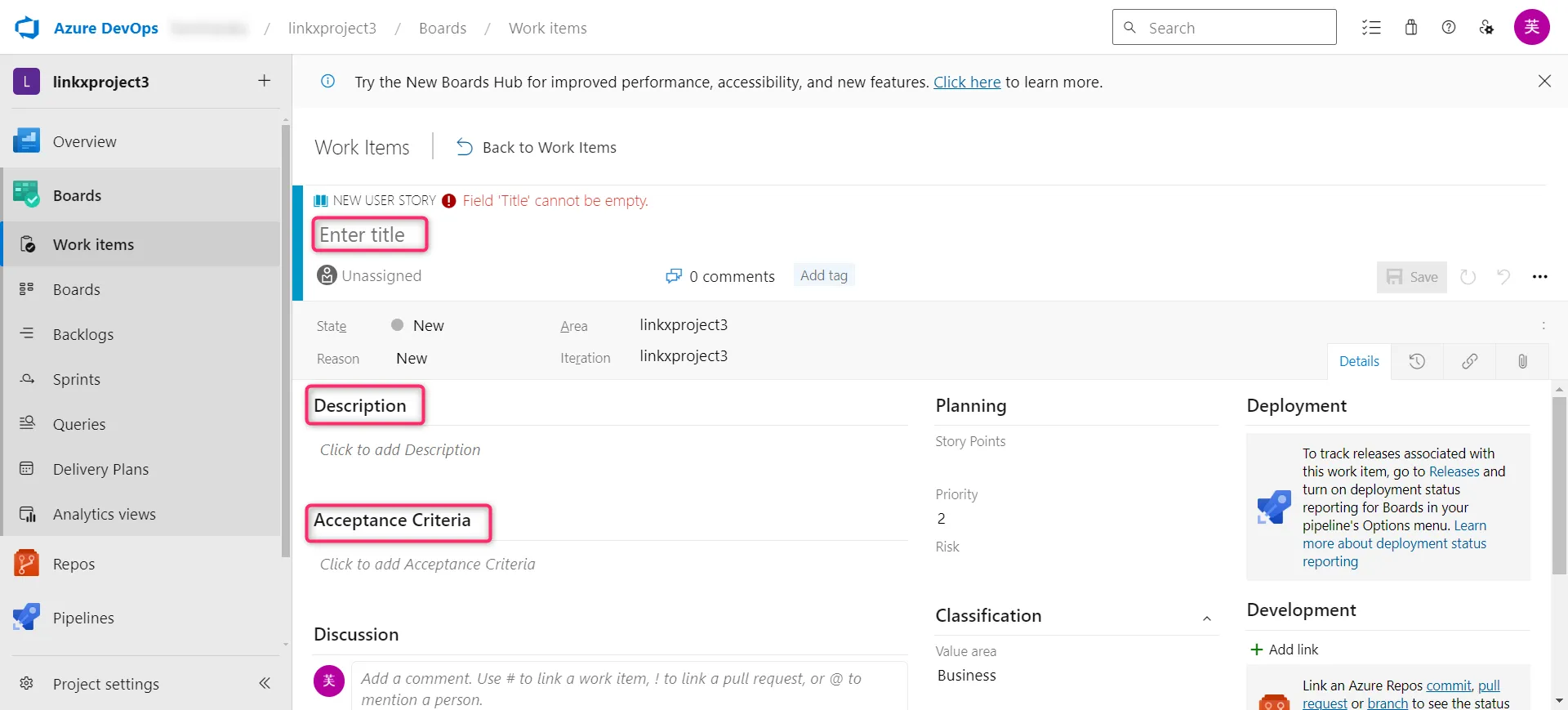Open Pipelines in the sidebar
This screenshot has height=710, width=1568.
[142, 617]
